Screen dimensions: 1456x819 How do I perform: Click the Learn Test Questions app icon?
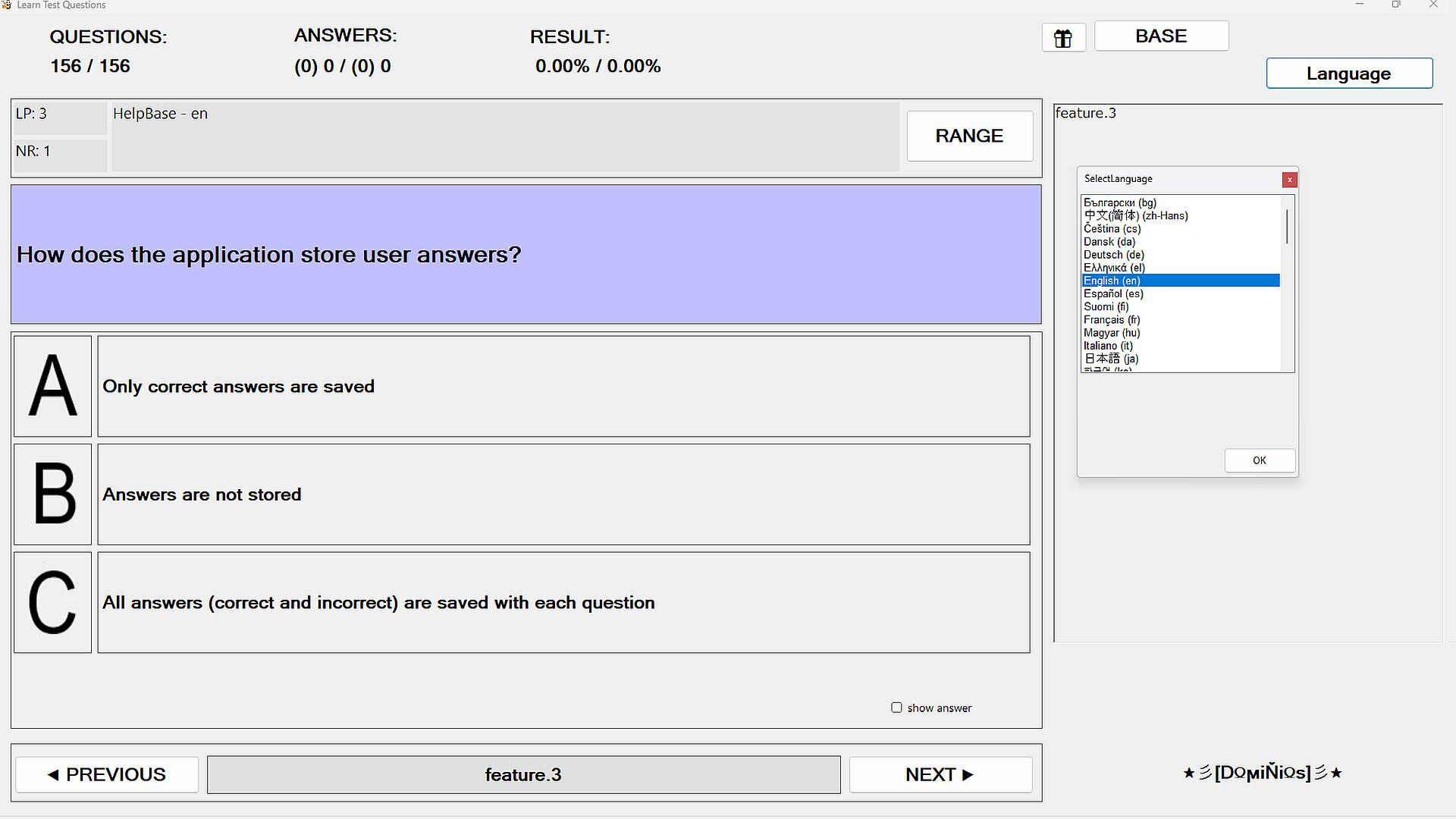tap(7, 5)
